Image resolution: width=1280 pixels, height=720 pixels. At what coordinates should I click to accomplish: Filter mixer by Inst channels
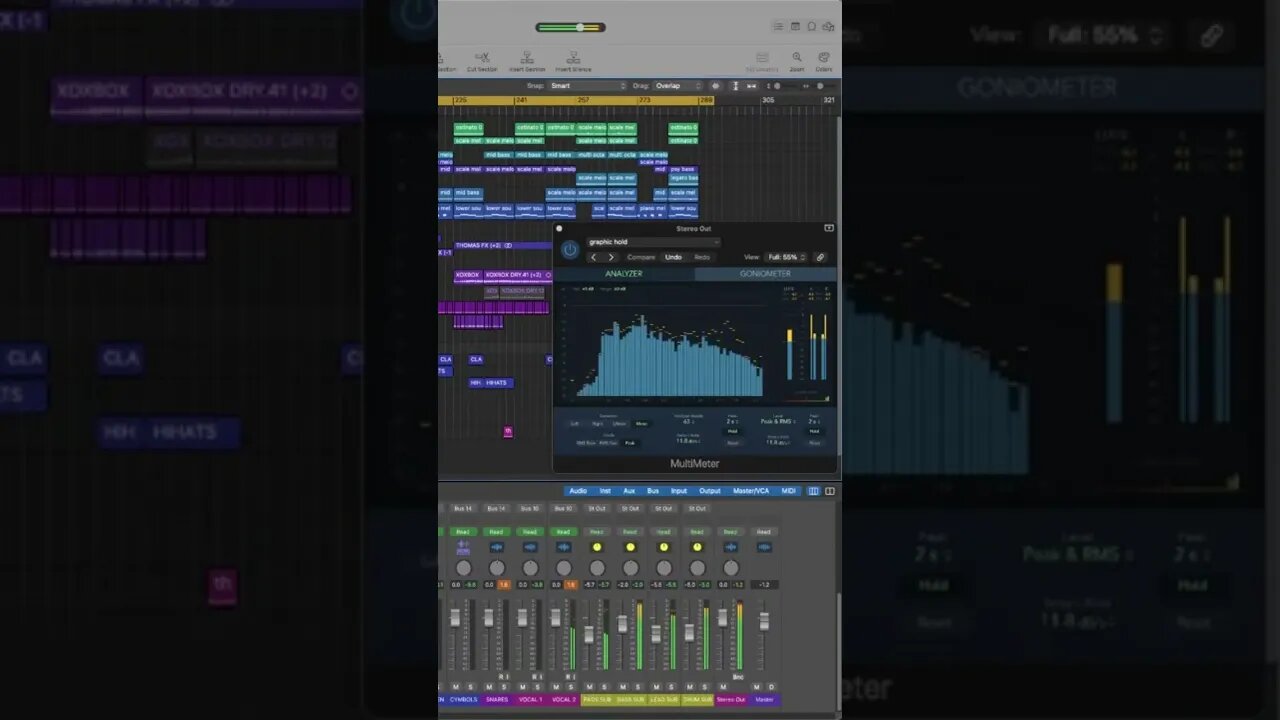pos(605,491)
